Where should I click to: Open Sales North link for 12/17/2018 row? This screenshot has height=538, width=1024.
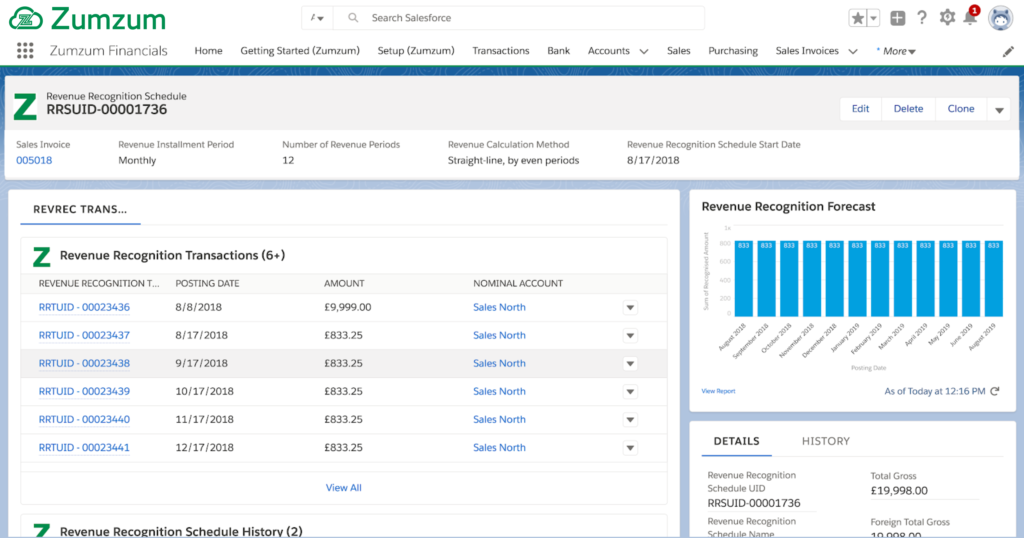499,448
